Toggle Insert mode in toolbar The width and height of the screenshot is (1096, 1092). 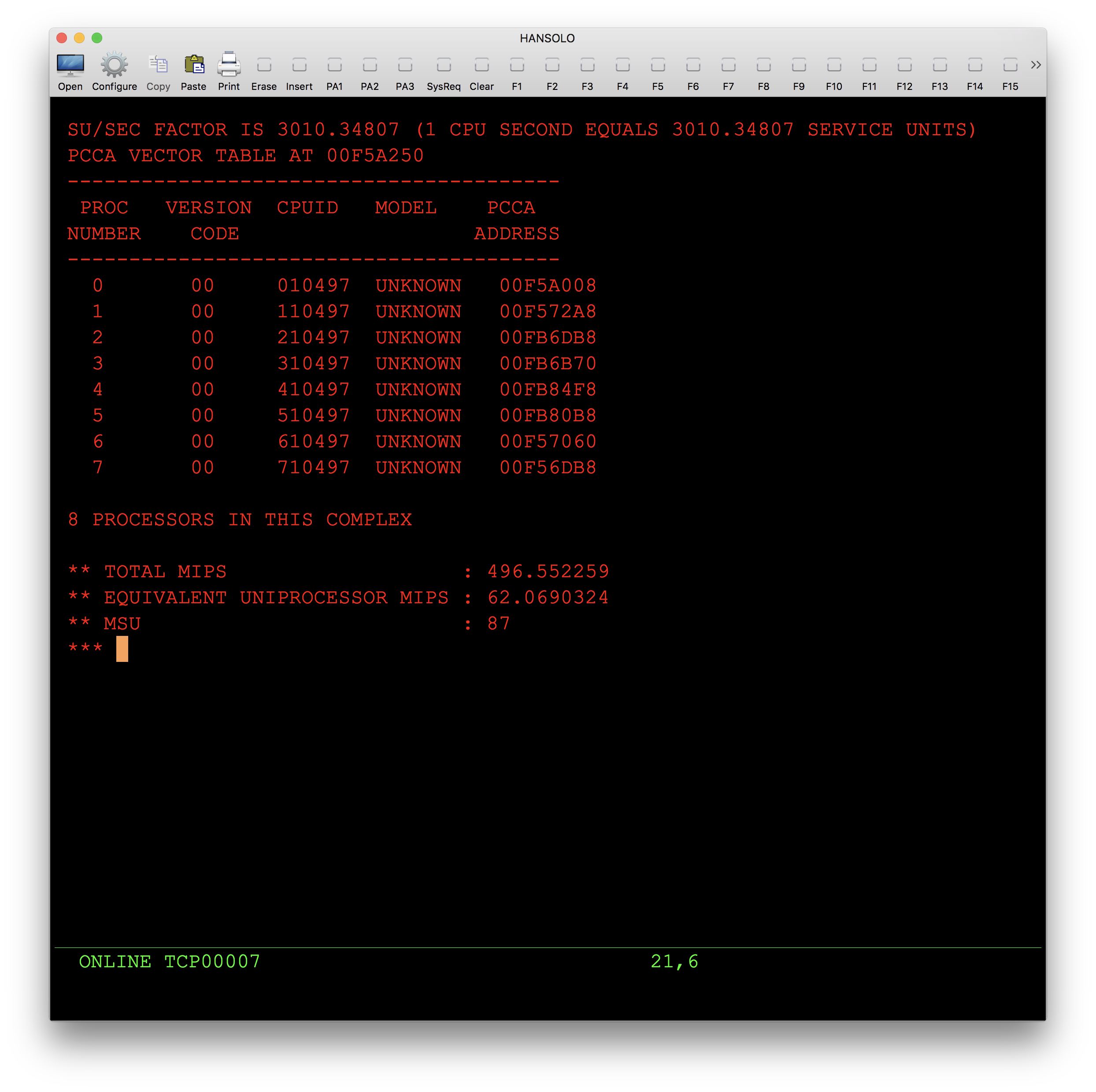pyautogui.click(x=299, y=65)
